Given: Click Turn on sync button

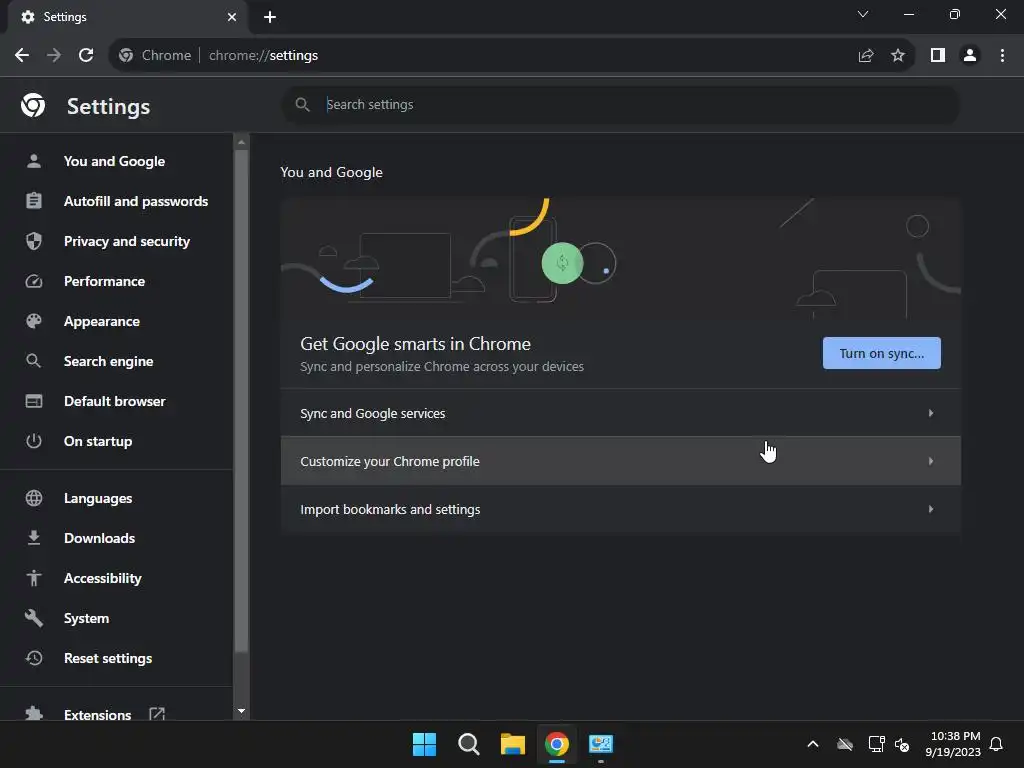Looking at the screenshot, I should pyautogui.click(x=882, y=353).
